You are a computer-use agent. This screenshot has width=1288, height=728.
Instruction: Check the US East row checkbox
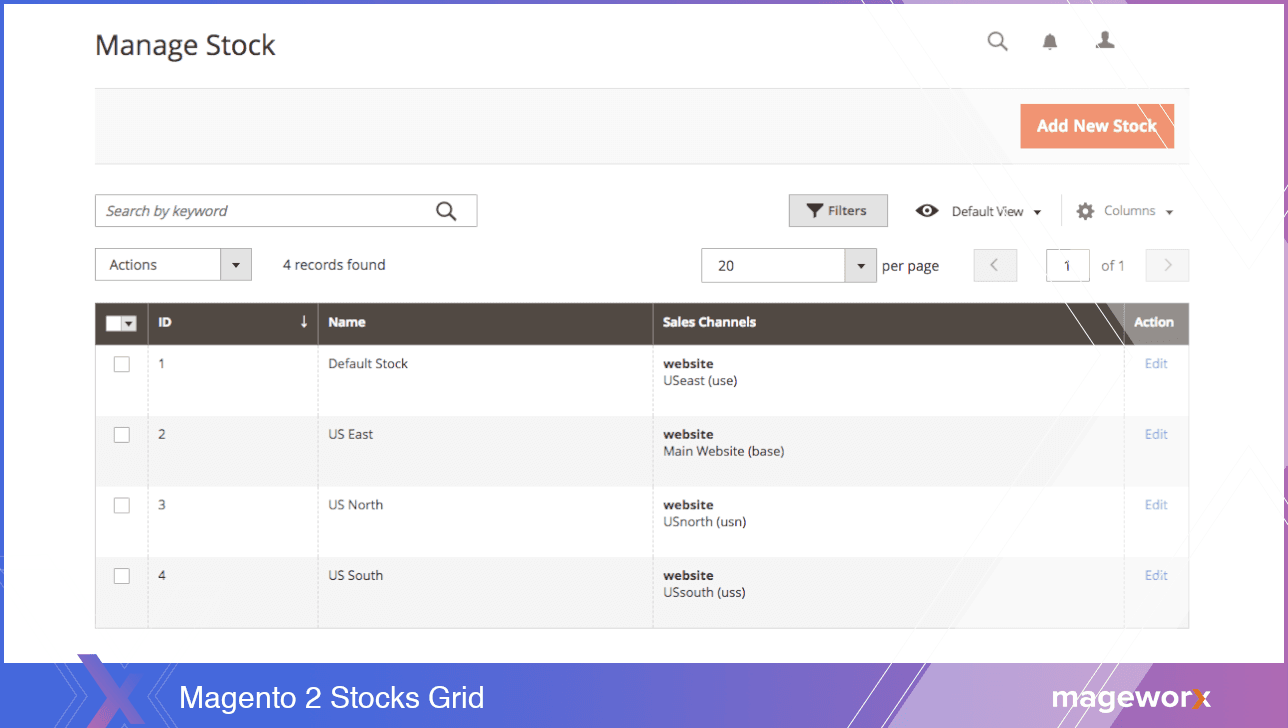click(x=122, y=435)
